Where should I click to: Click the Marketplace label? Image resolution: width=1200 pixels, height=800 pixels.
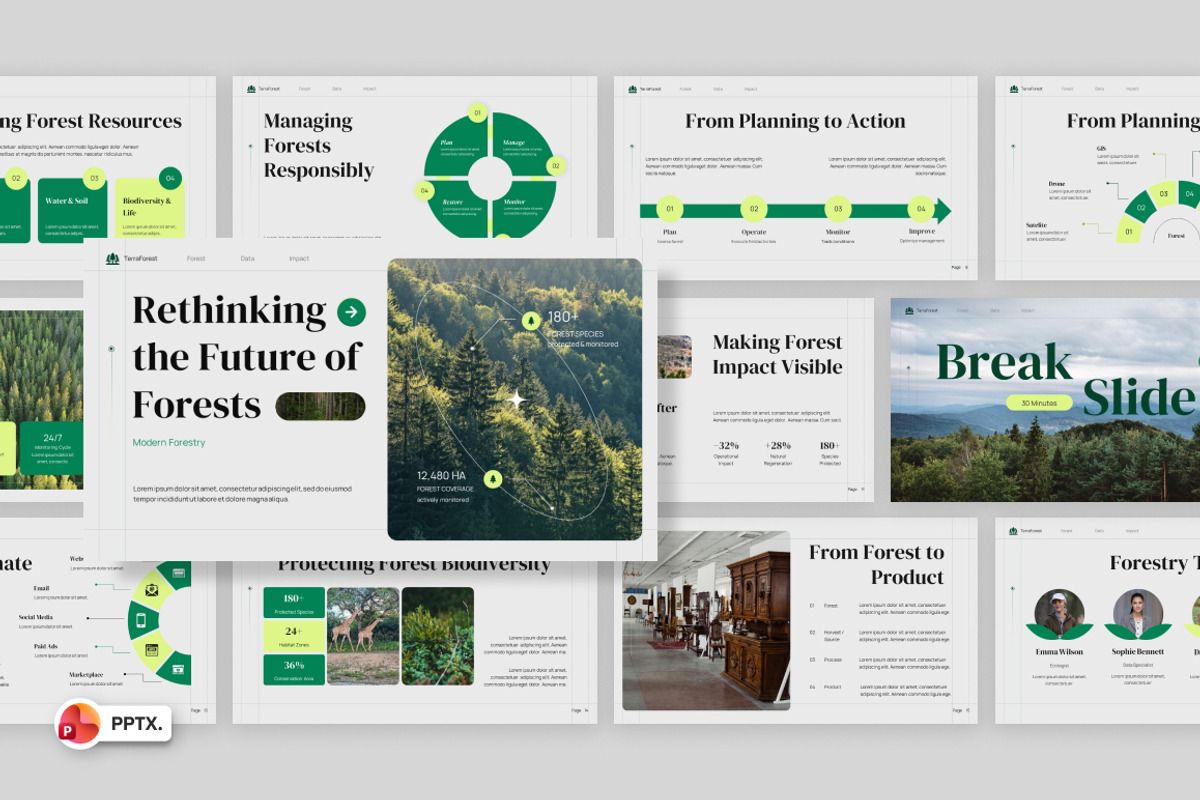coord(86,675)
